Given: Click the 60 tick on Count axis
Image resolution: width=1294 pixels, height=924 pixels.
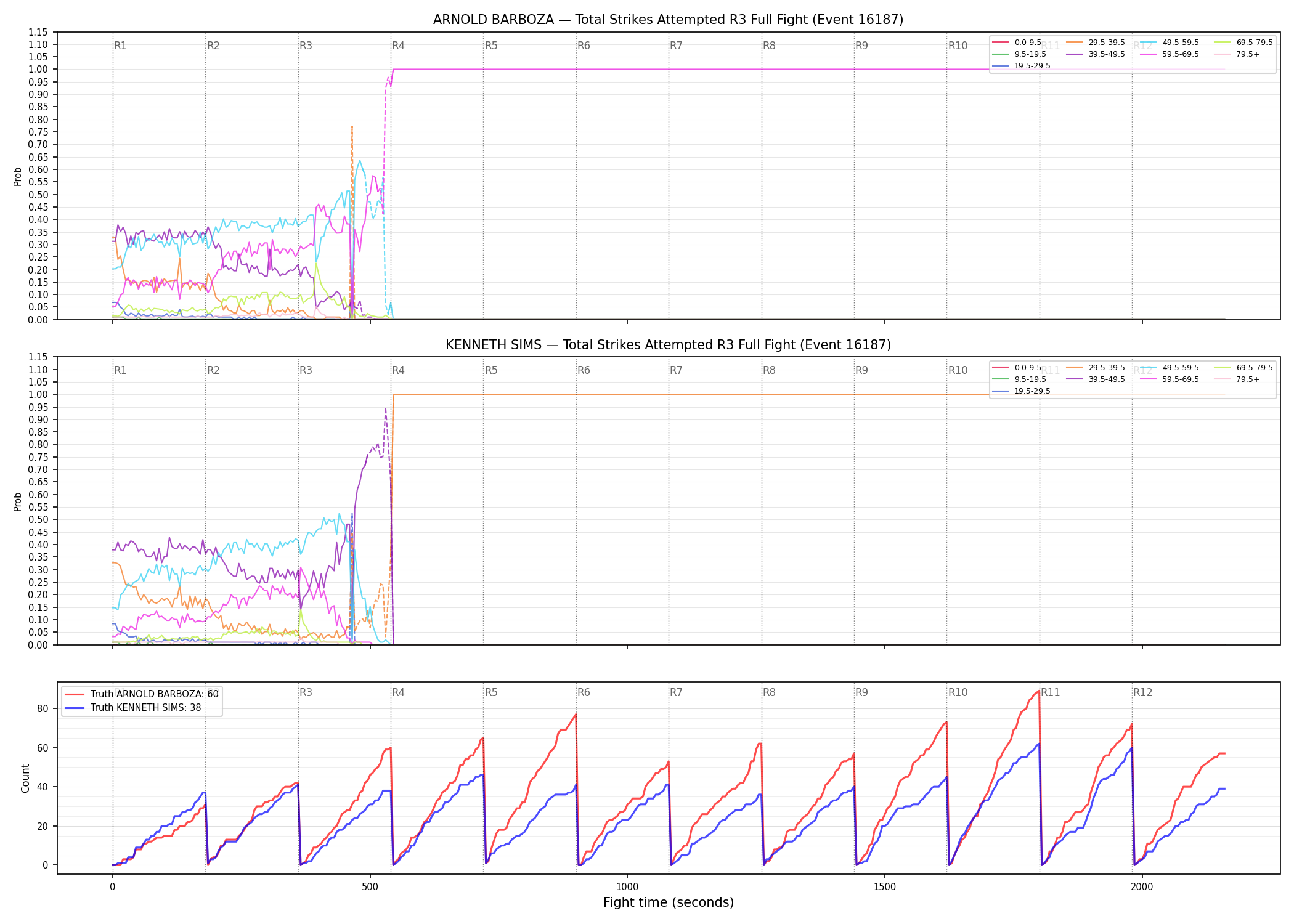Looking at the screenshot, I should (43, 748).
